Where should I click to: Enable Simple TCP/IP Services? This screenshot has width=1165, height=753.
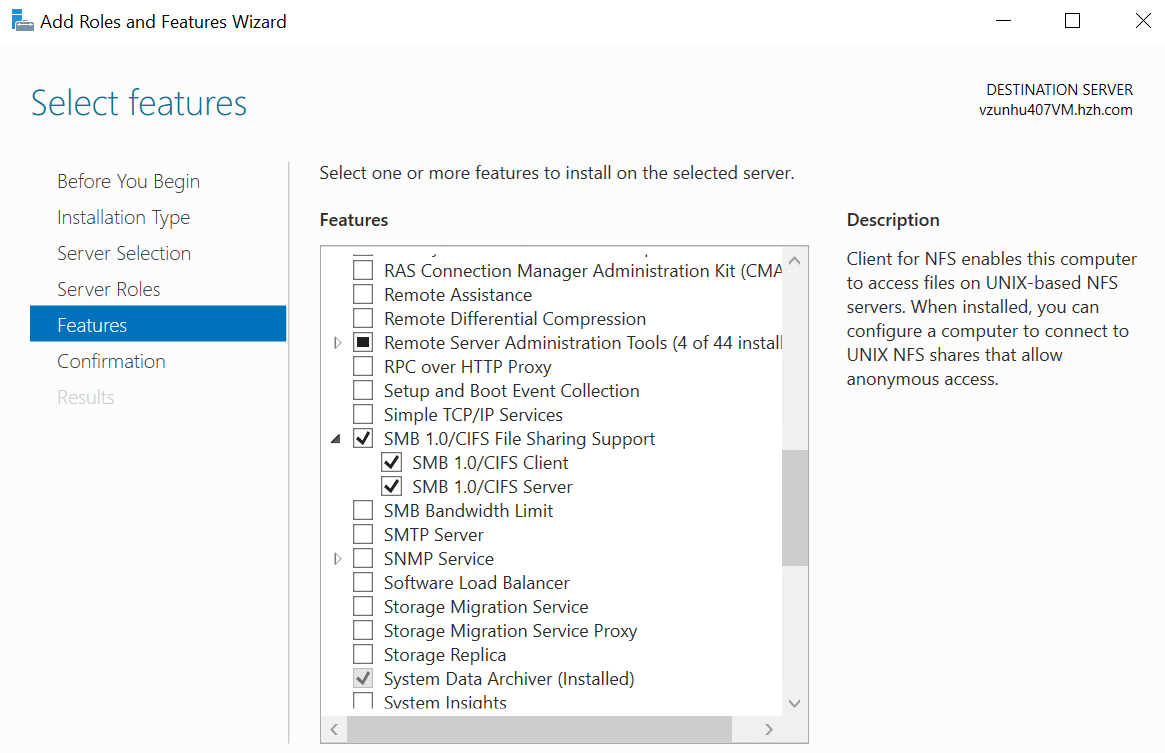pos(363,414)
